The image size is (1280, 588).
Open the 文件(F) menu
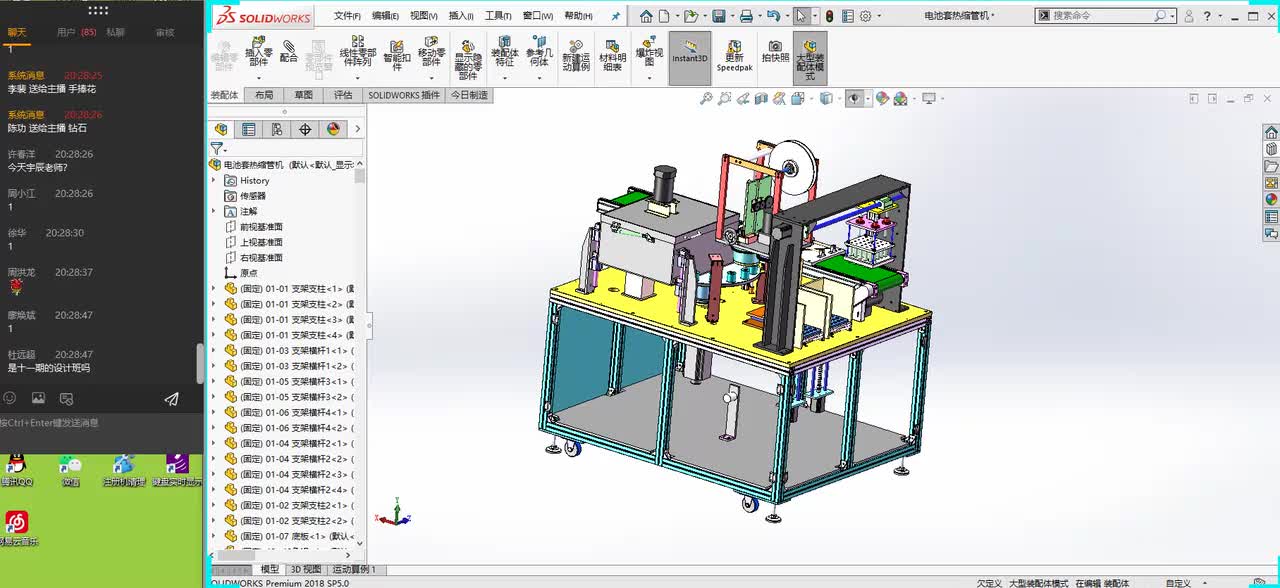(x=347, y=16)
